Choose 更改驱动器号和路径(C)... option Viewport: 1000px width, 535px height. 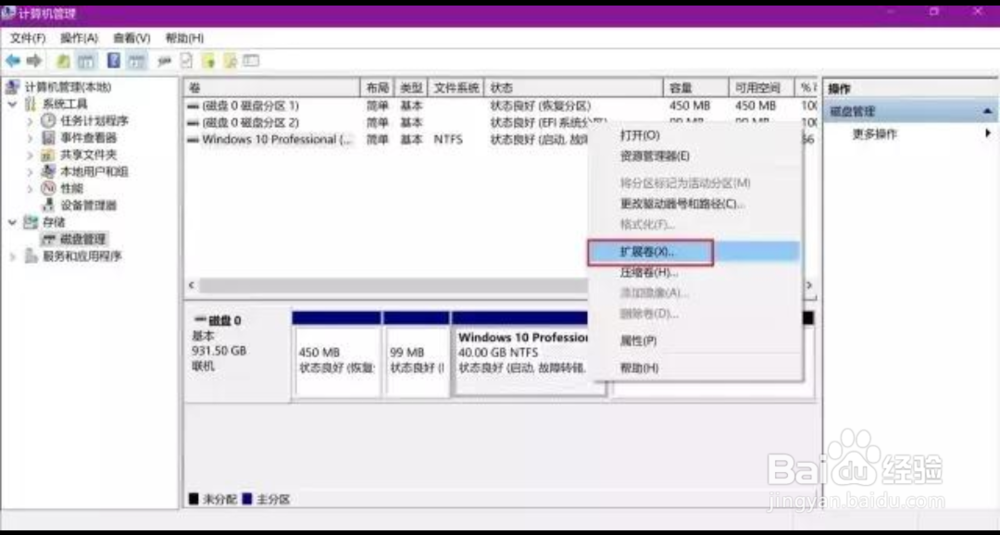coord(693,204)
